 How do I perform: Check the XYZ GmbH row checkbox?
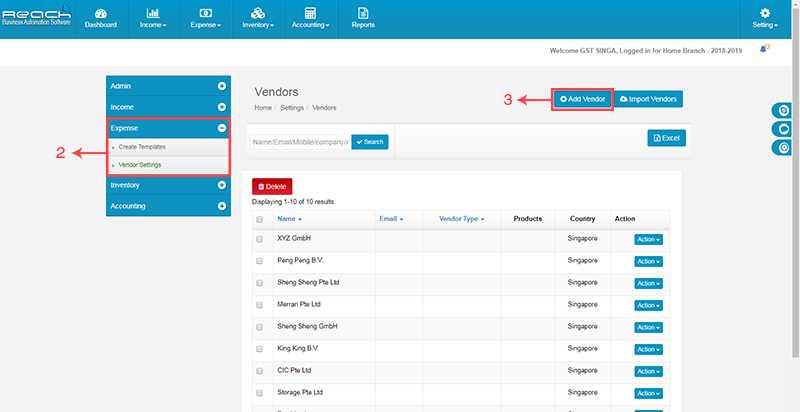(260, 239)
